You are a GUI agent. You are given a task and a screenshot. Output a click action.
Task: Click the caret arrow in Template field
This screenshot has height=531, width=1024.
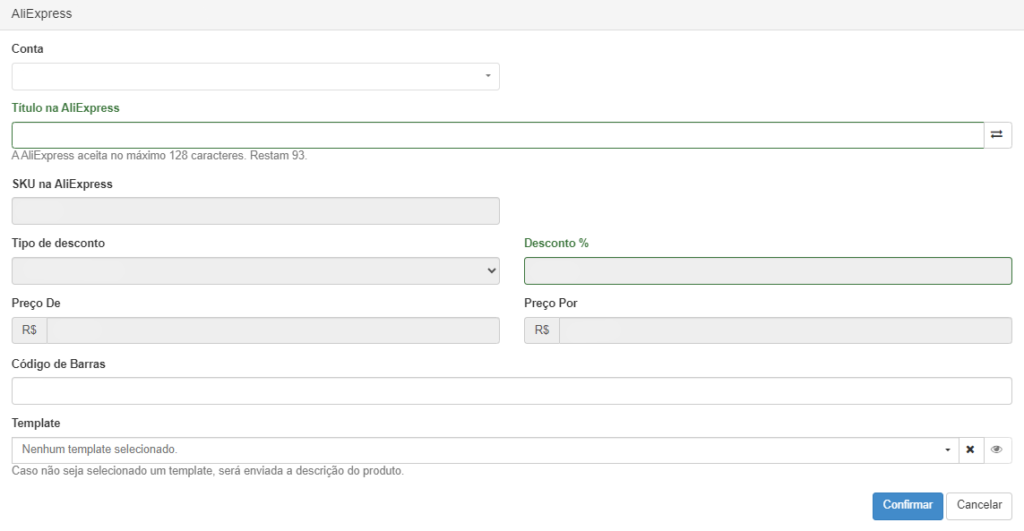[x=948, y=450]
